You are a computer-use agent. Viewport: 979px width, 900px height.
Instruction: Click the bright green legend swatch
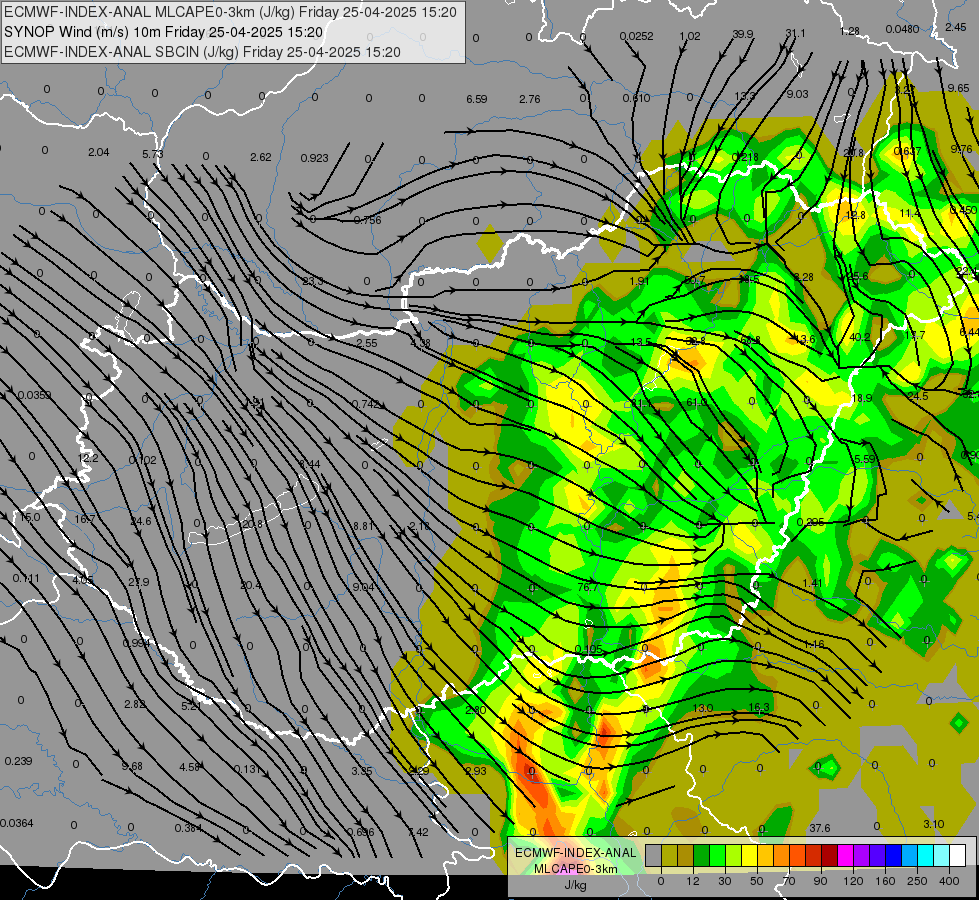717,855
